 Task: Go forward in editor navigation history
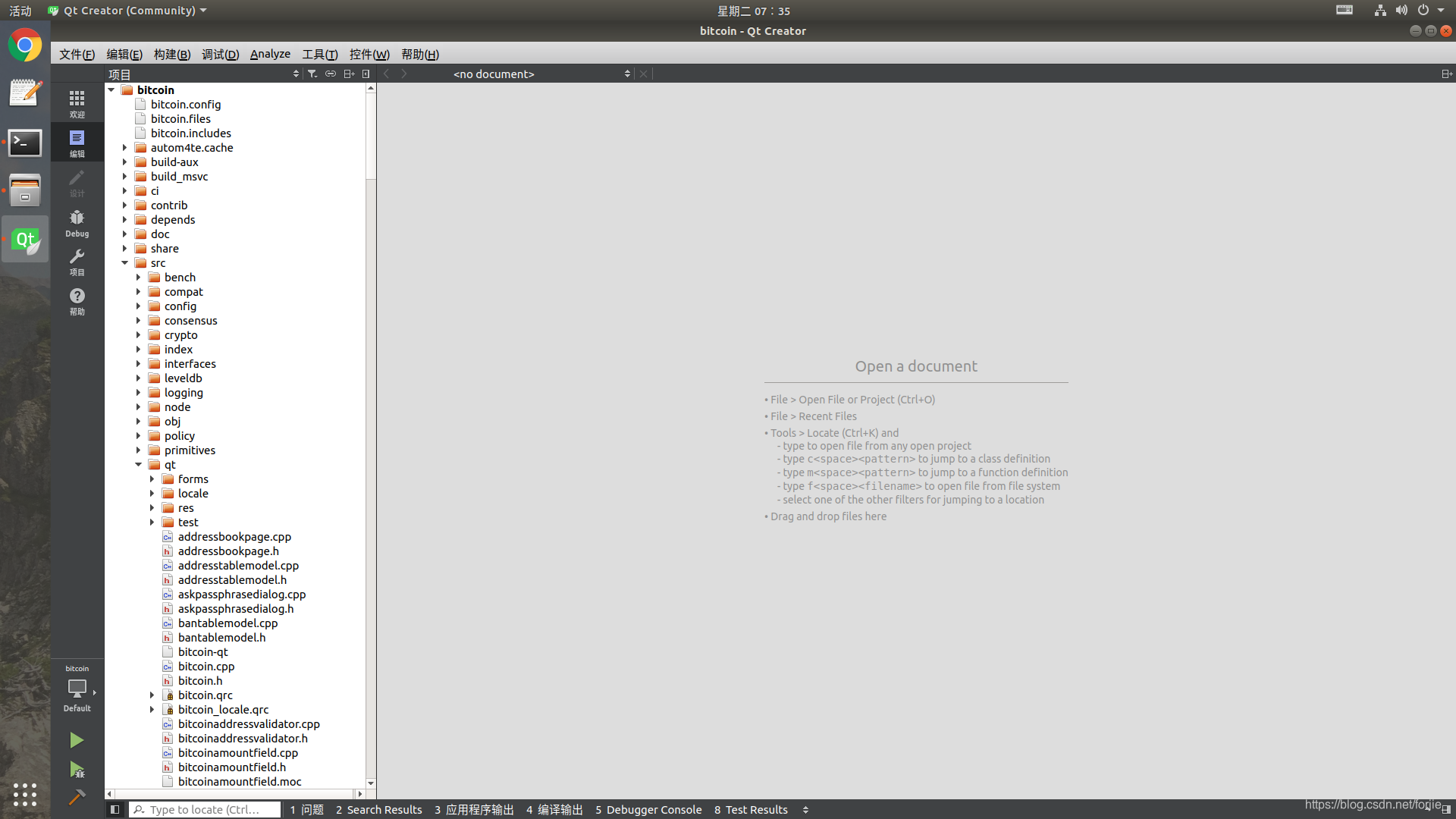coord(404,74)
